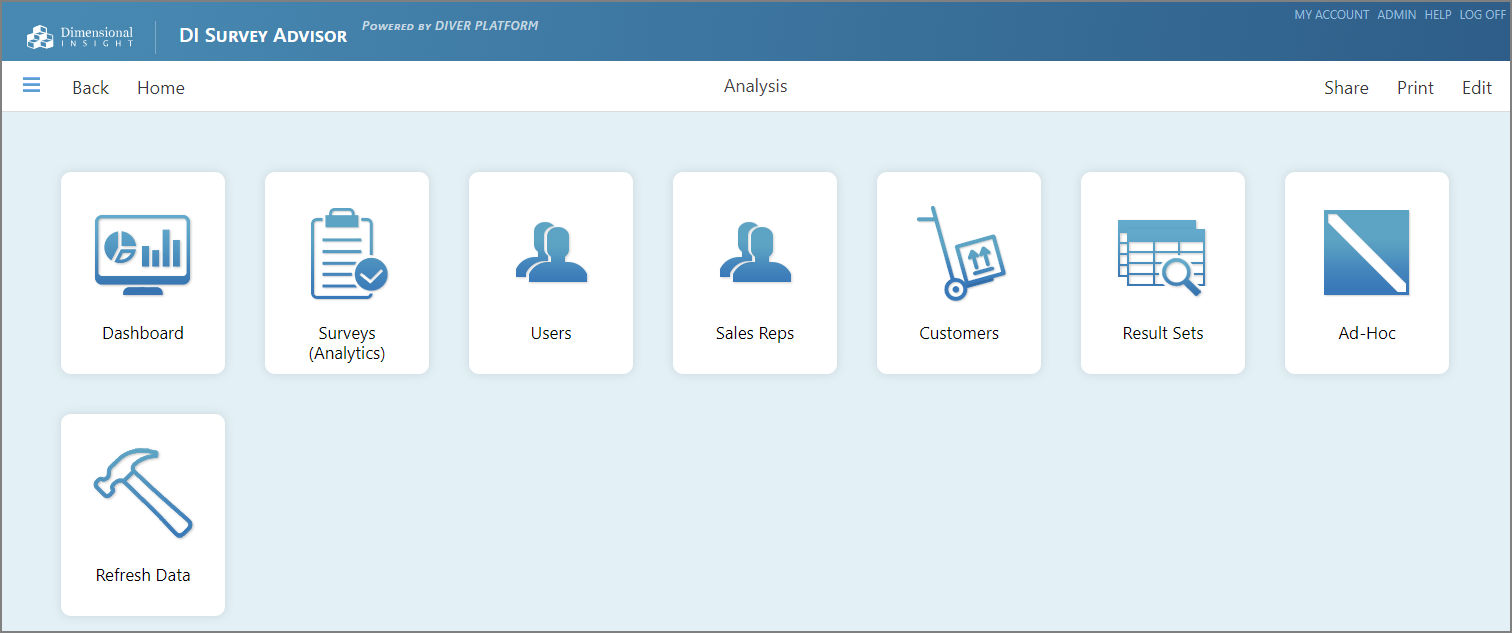Go to the Admin section

[x=1397, y=14]
